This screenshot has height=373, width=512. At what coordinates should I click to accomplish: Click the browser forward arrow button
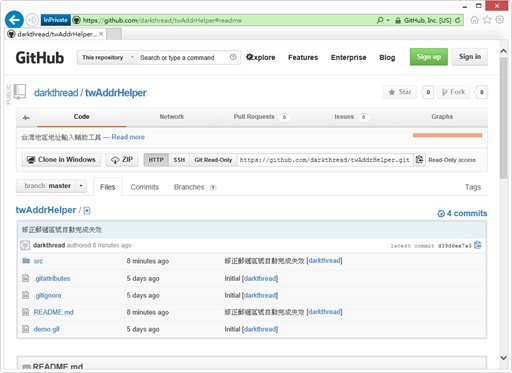coord(32,20)
